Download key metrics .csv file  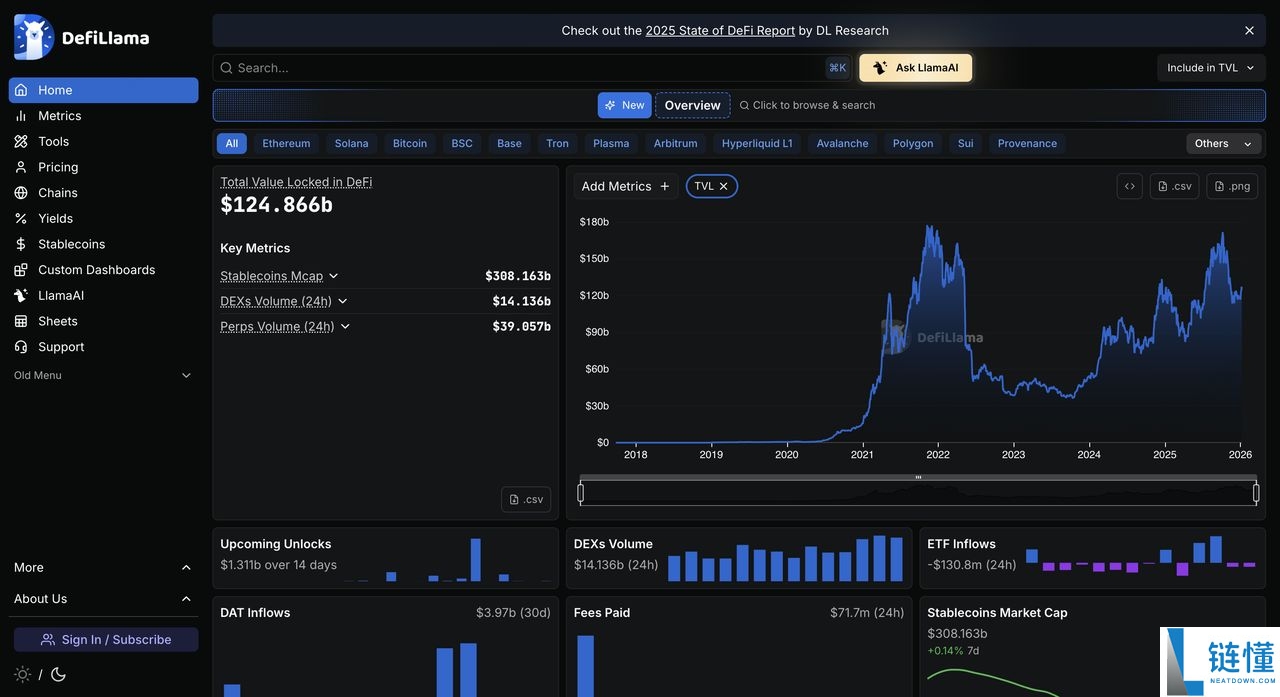point(526,499)
